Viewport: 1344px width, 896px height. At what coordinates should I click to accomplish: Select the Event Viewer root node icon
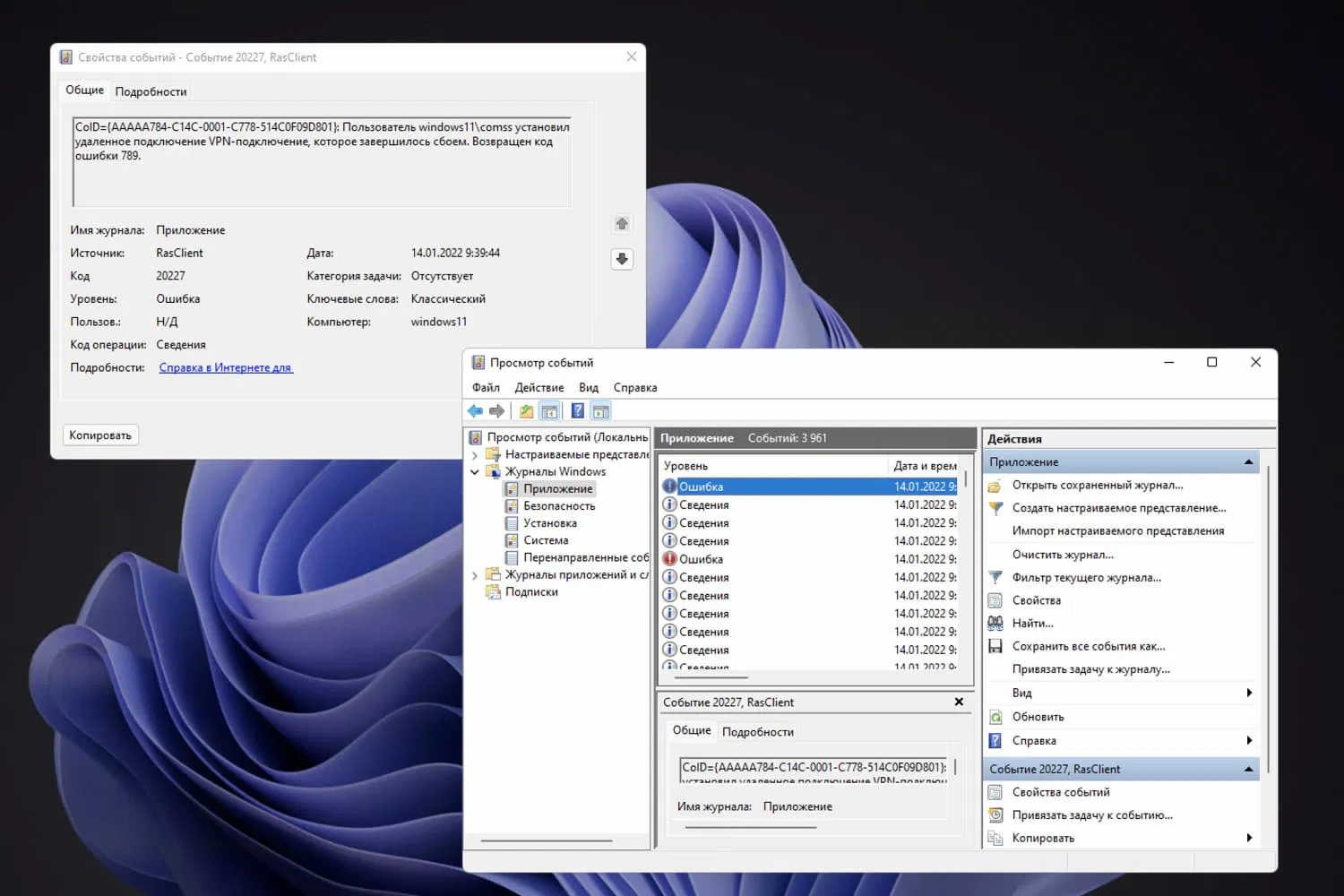coord(476,437)
